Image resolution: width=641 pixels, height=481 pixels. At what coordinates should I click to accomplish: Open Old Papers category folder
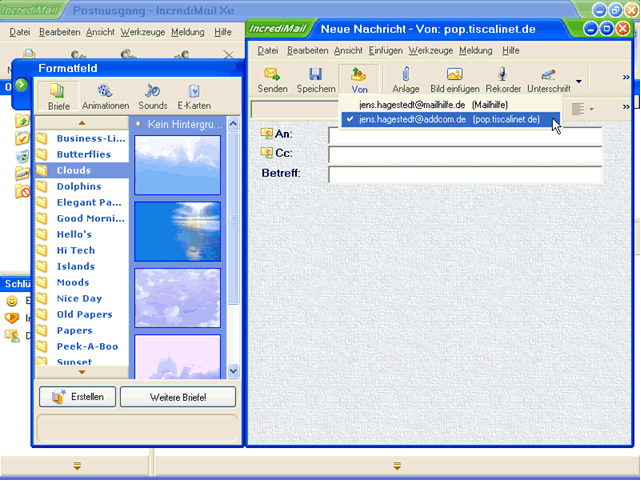(82, 314)
